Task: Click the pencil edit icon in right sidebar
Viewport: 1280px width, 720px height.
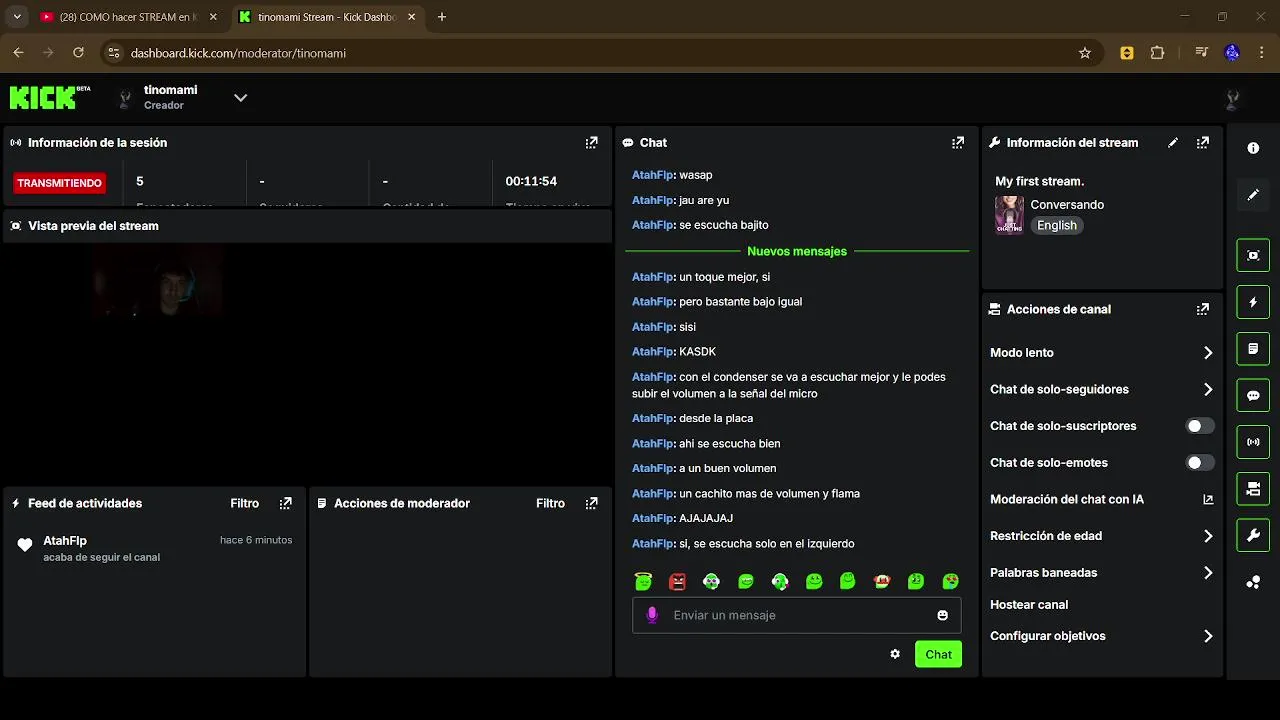Action: coord(1253,195)
